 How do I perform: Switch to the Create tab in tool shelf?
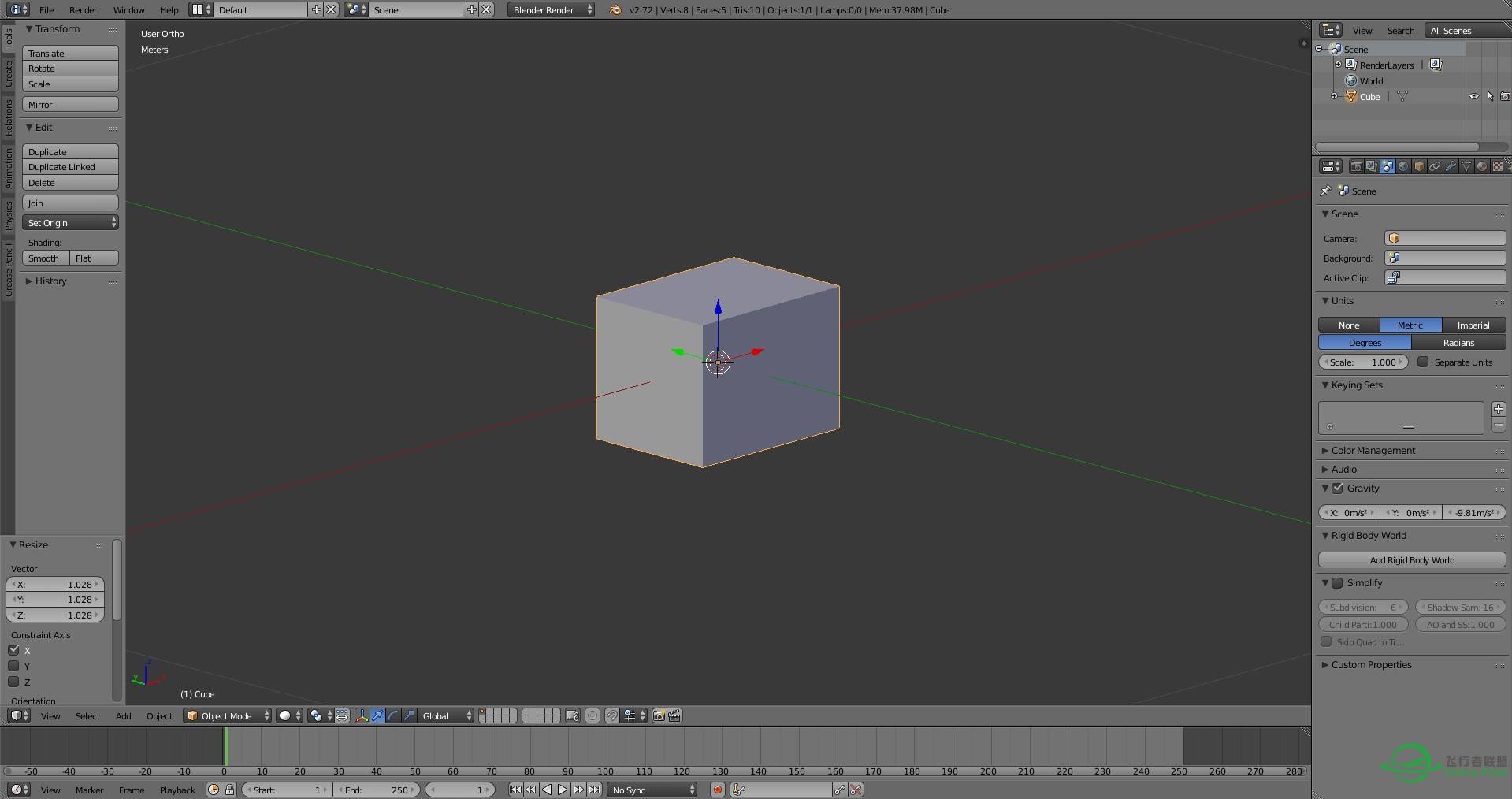pyautogui.click(x=8, y=74)
